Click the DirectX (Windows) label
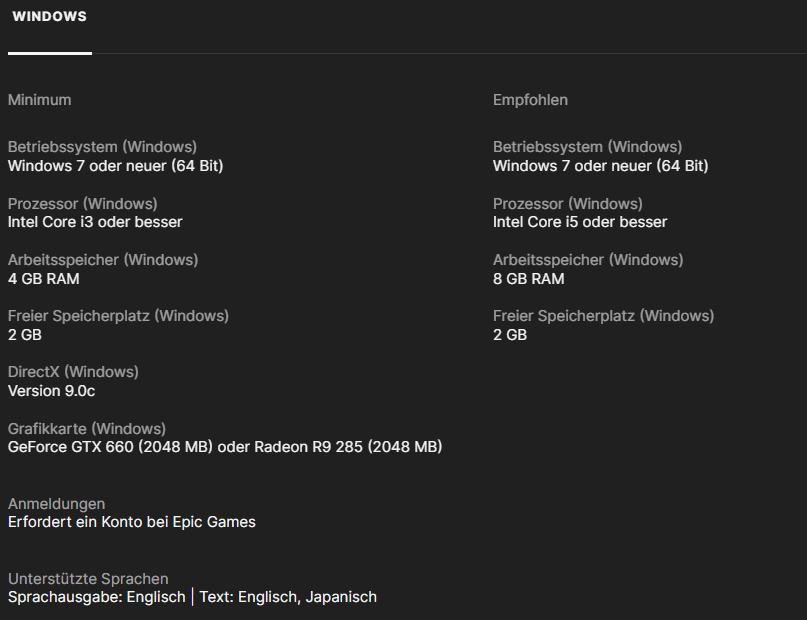The image size is (807, 620). (73, 372)
